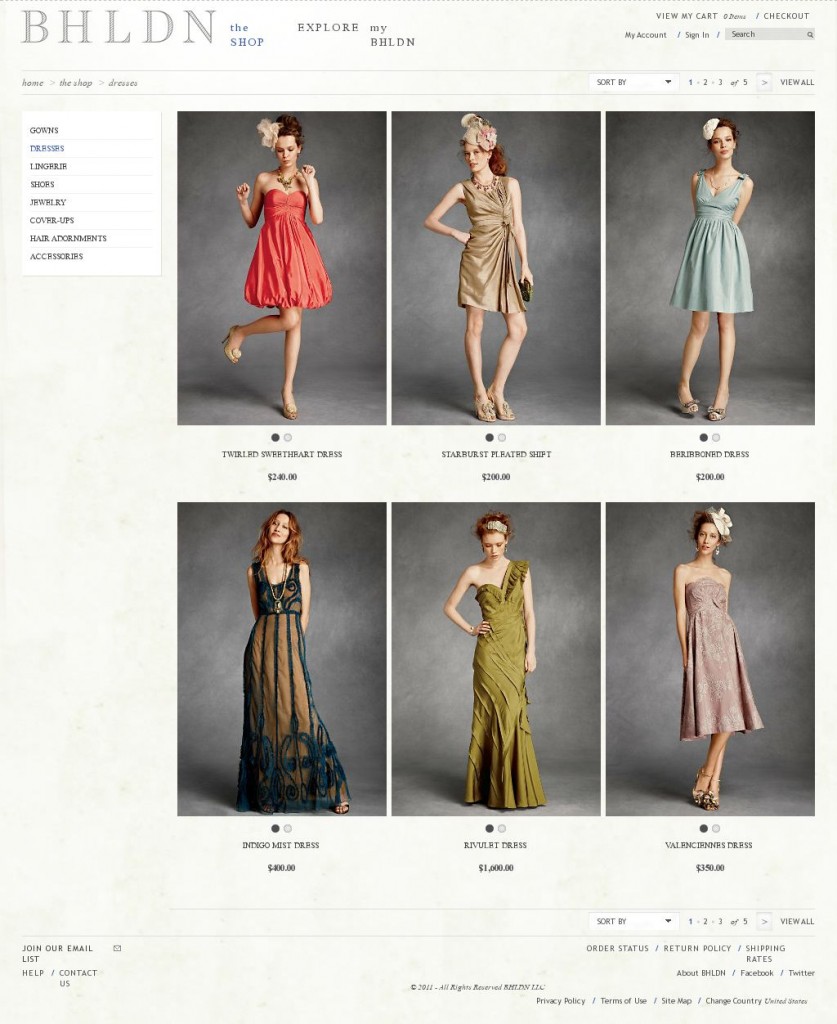Image resolution: width=837 pixels, height=1024 pixels.
Task: Open the Return Policy link
Action: click(697, 948)
